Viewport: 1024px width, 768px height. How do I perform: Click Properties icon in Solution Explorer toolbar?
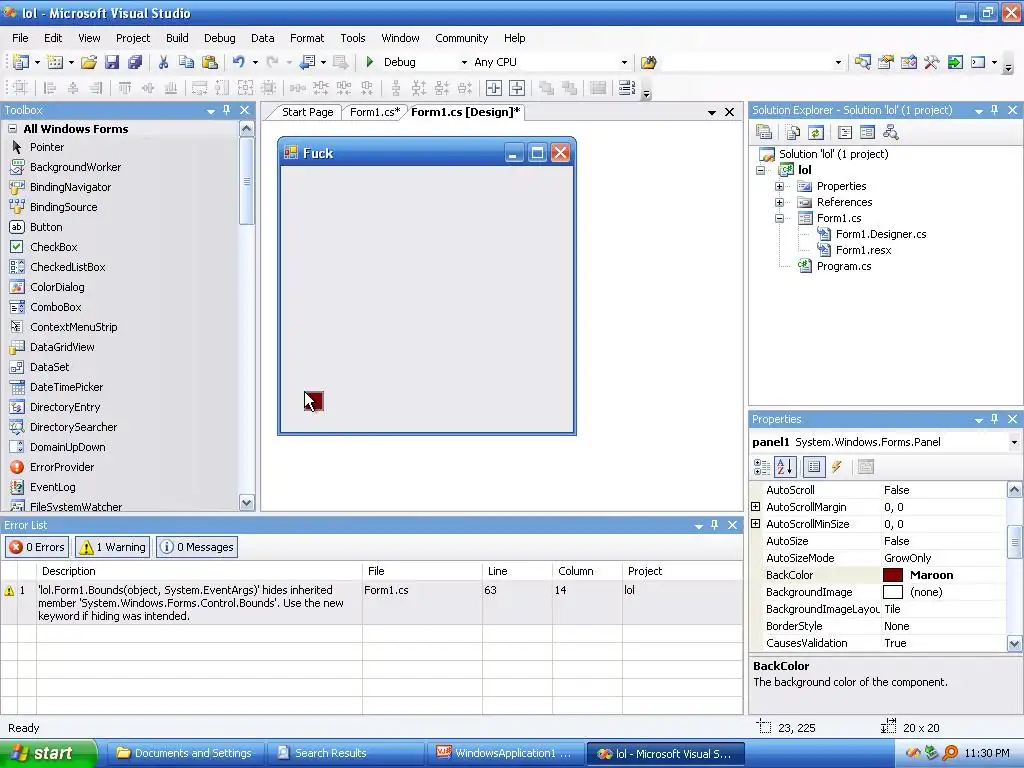point(764,133)
